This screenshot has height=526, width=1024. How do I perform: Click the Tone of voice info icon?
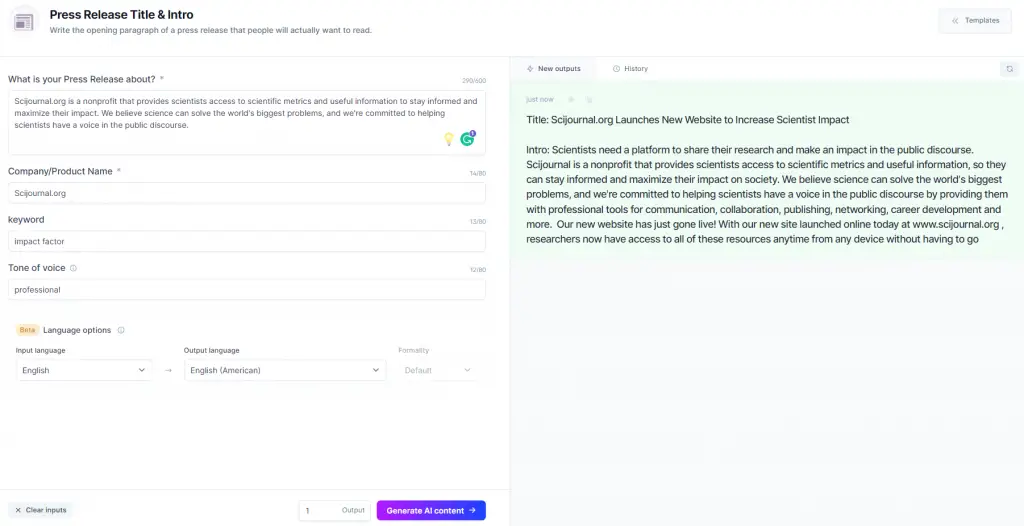(73, 268)
